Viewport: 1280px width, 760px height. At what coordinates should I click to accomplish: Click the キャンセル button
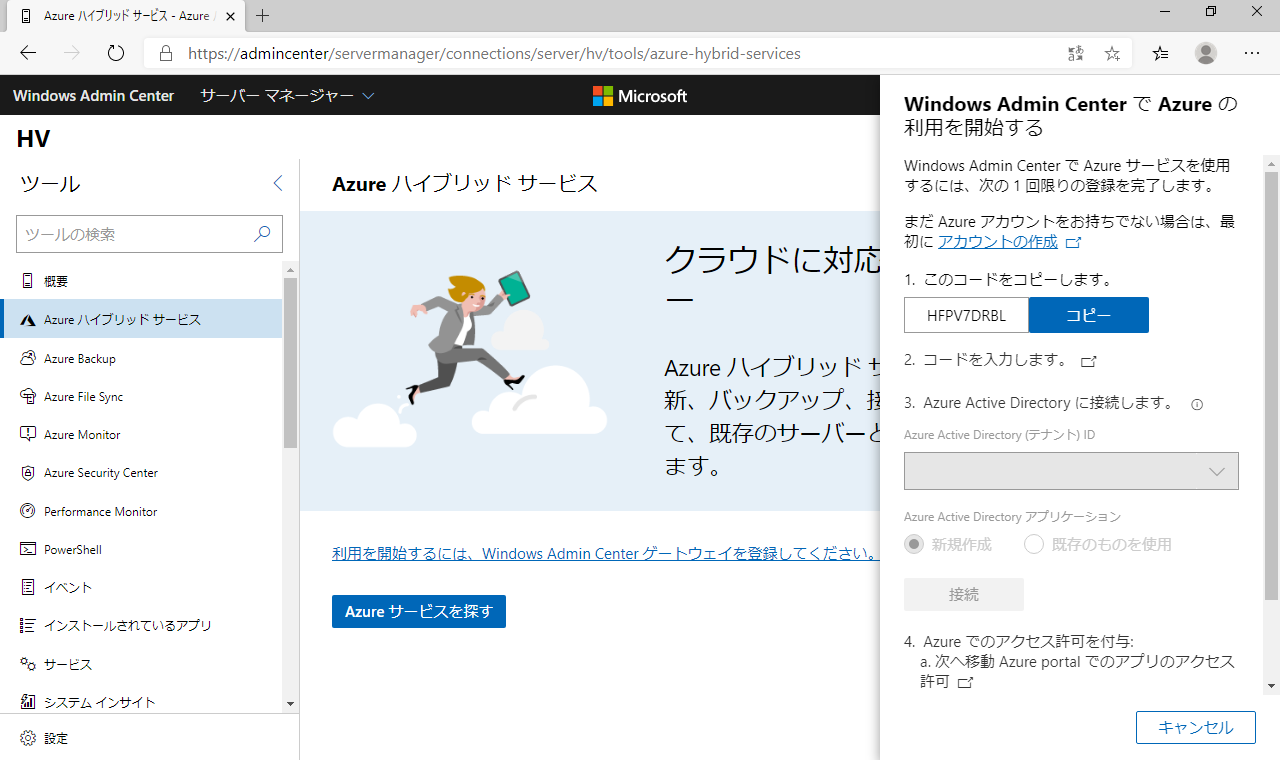(x=1196, y=727)
